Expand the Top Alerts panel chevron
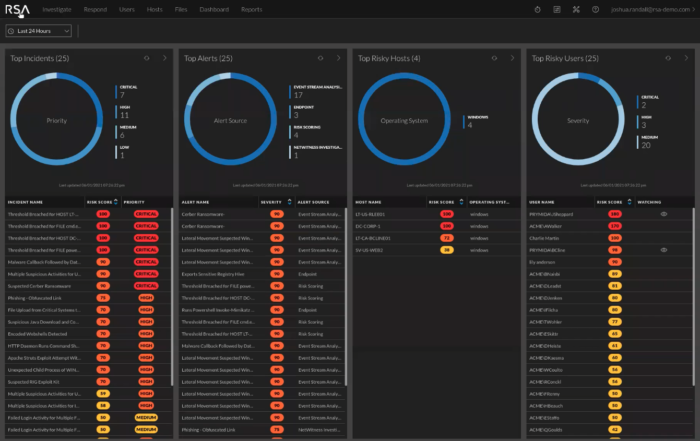 (x=338, y=58)
